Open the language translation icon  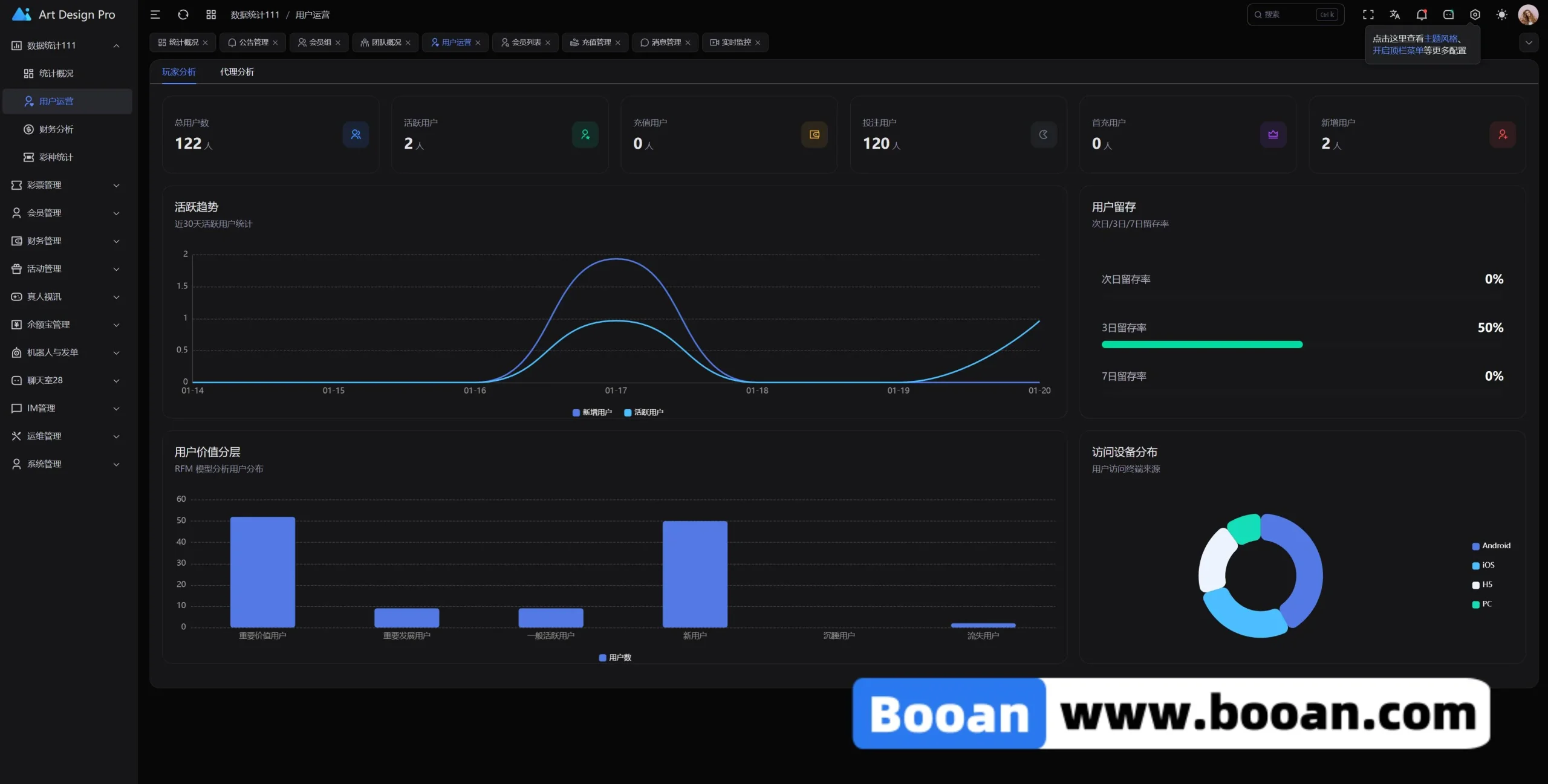[1395, 15]
